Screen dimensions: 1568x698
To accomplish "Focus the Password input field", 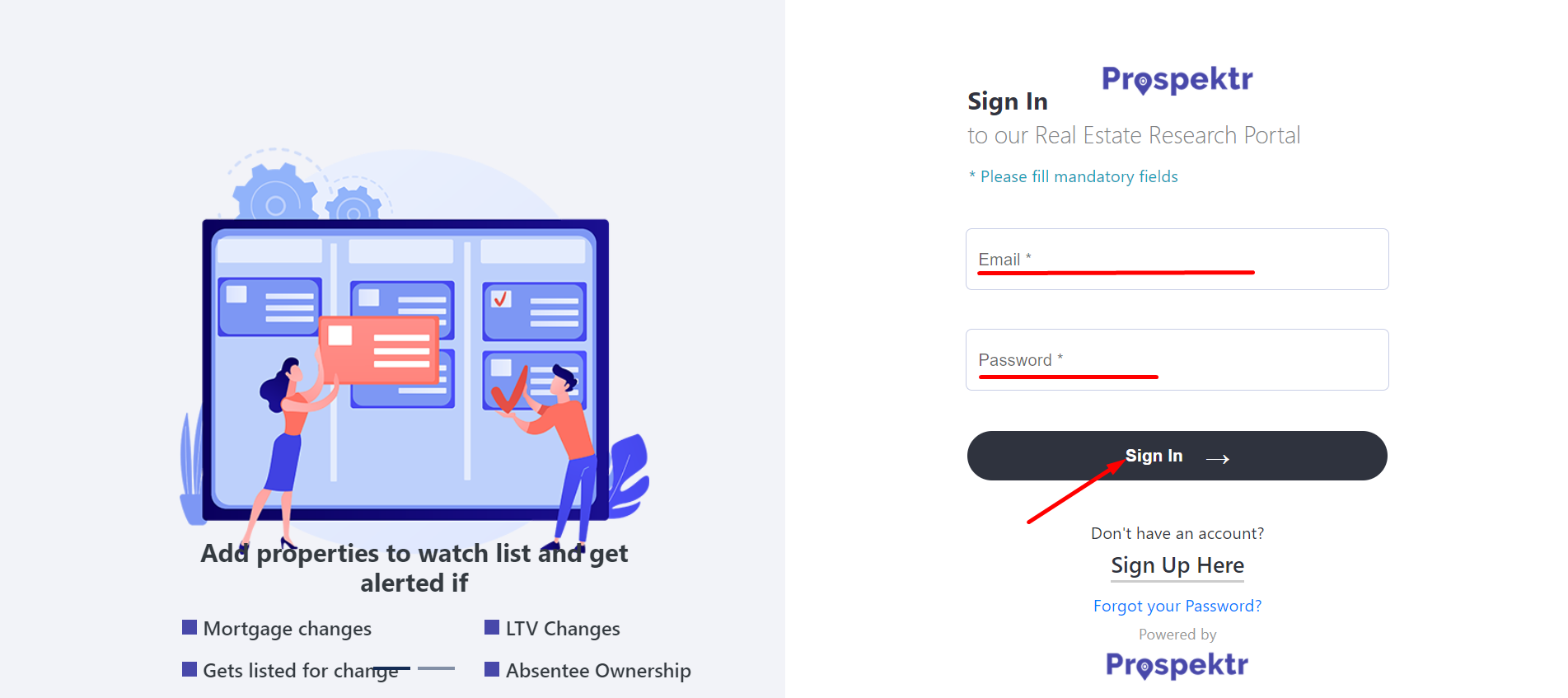I will click(1177, 359).
